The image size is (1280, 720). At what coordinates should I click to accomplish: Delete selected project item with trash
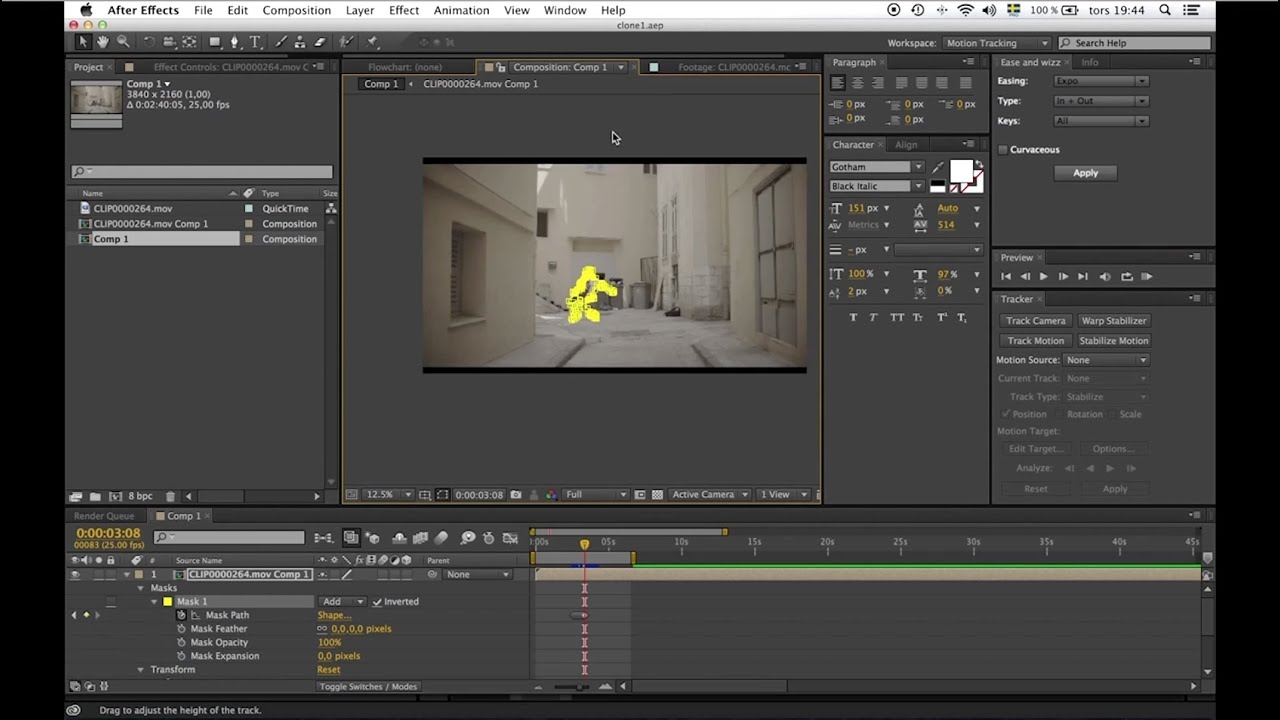click(170, 497)
